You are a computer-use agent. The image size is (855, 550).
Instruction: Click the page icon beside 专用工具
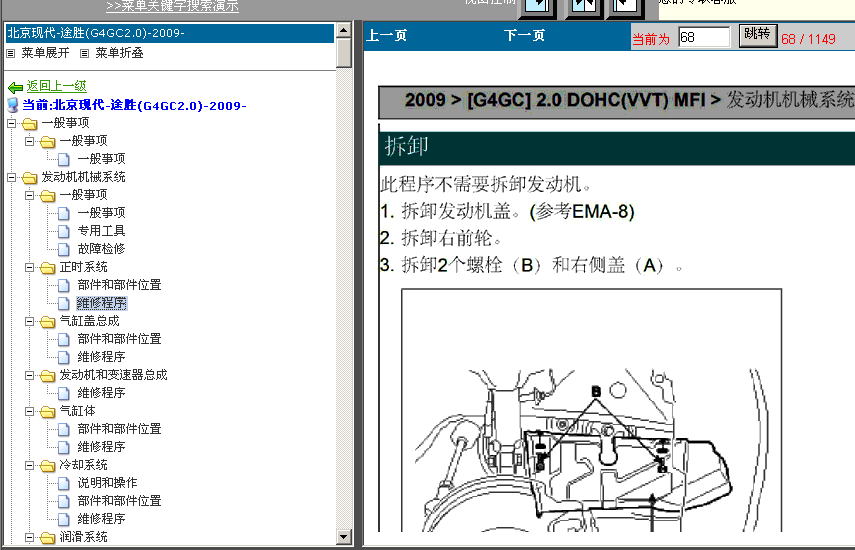[64, 231]
